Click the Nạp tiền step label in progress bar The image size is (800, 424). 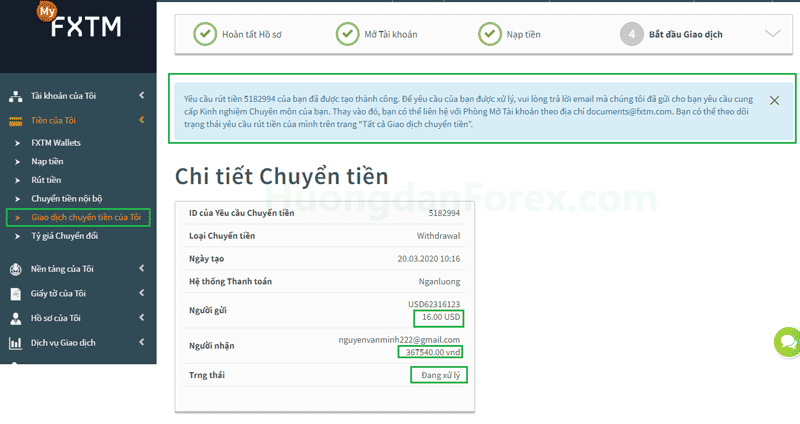[x=523, y=35]
